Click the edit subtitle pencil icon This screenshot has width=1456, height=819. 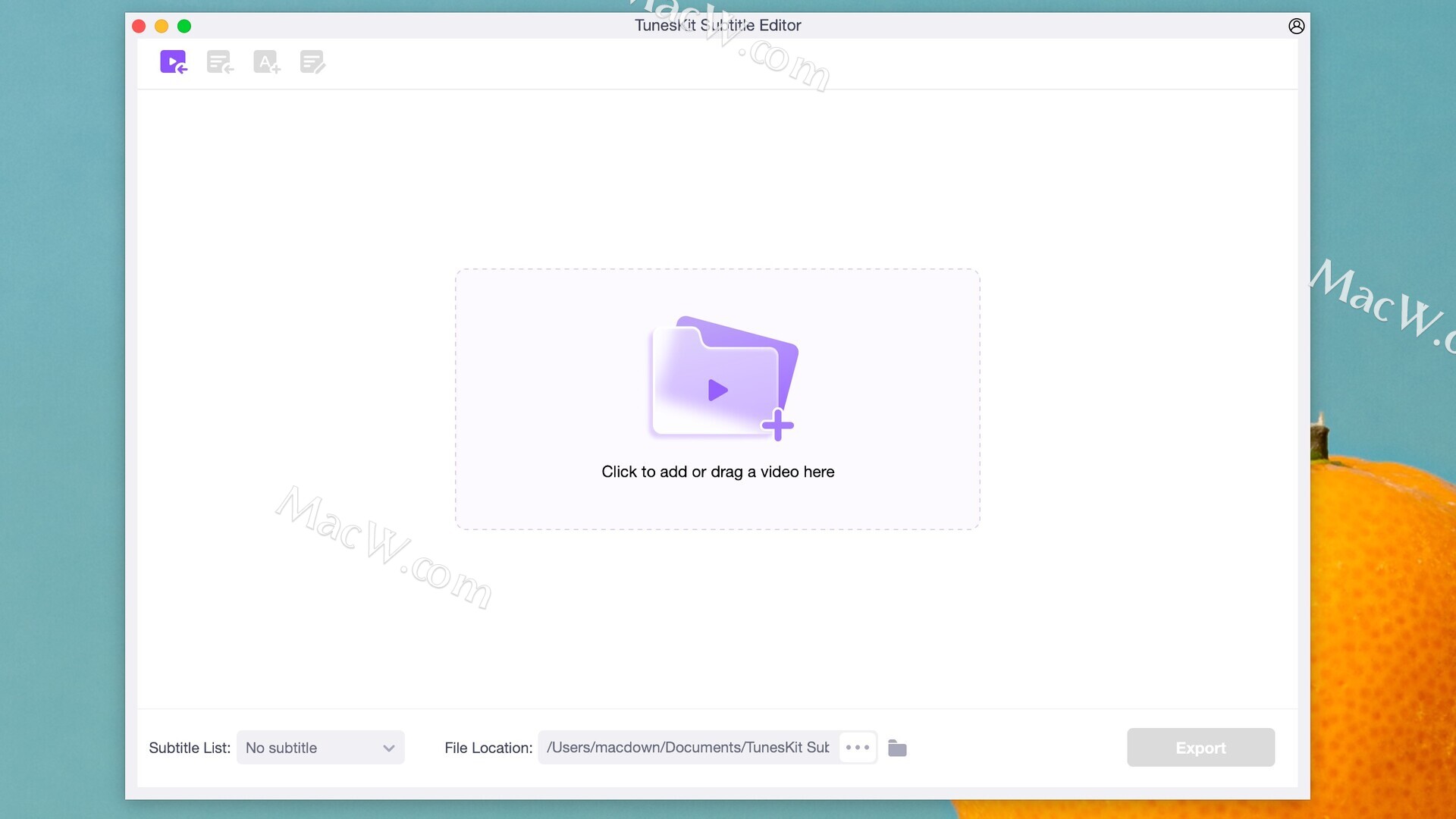point(312,62)
